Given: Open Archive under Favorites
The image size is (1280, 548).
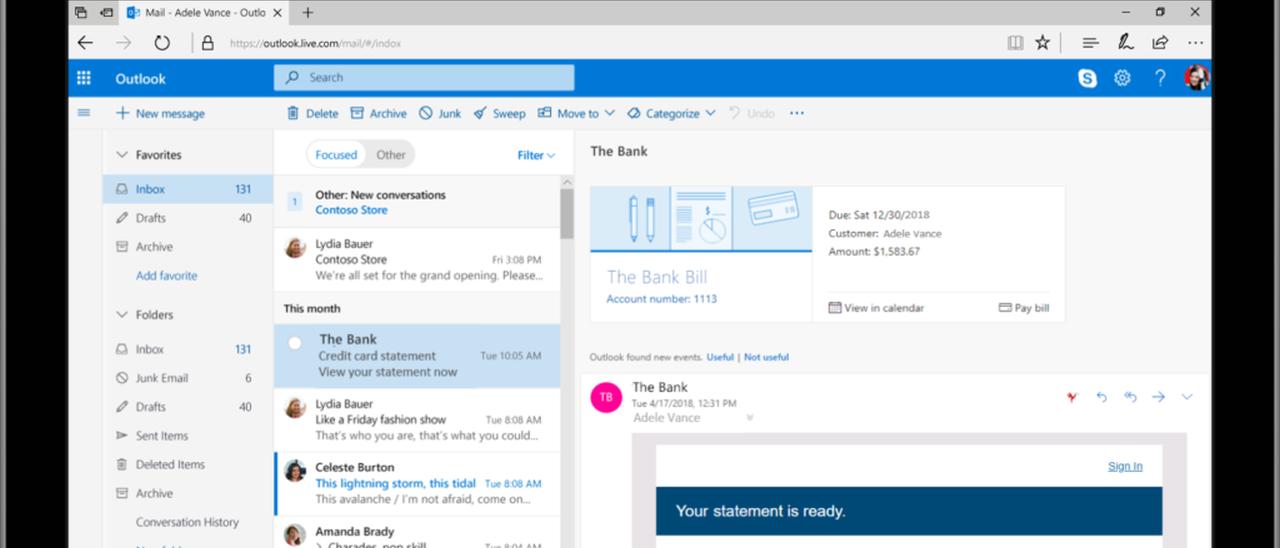Looking at the screenshot, I should 187,247.
